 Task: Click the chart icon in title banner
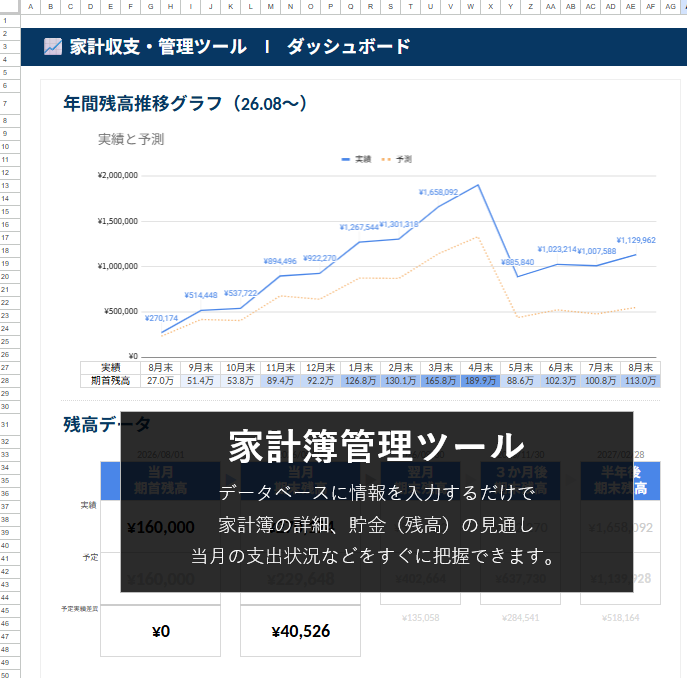[53, 46]
